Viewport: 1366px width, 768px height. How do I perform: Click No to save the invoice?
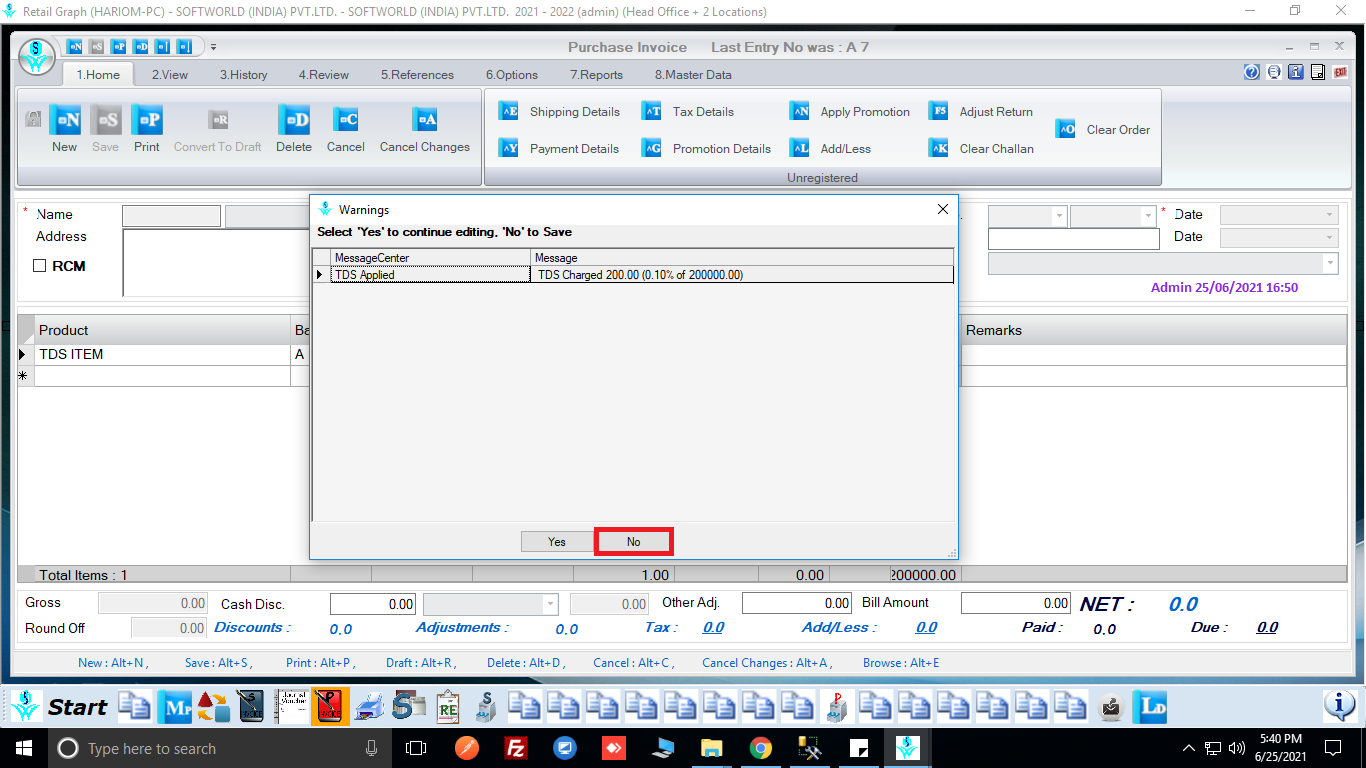point(633,542)
